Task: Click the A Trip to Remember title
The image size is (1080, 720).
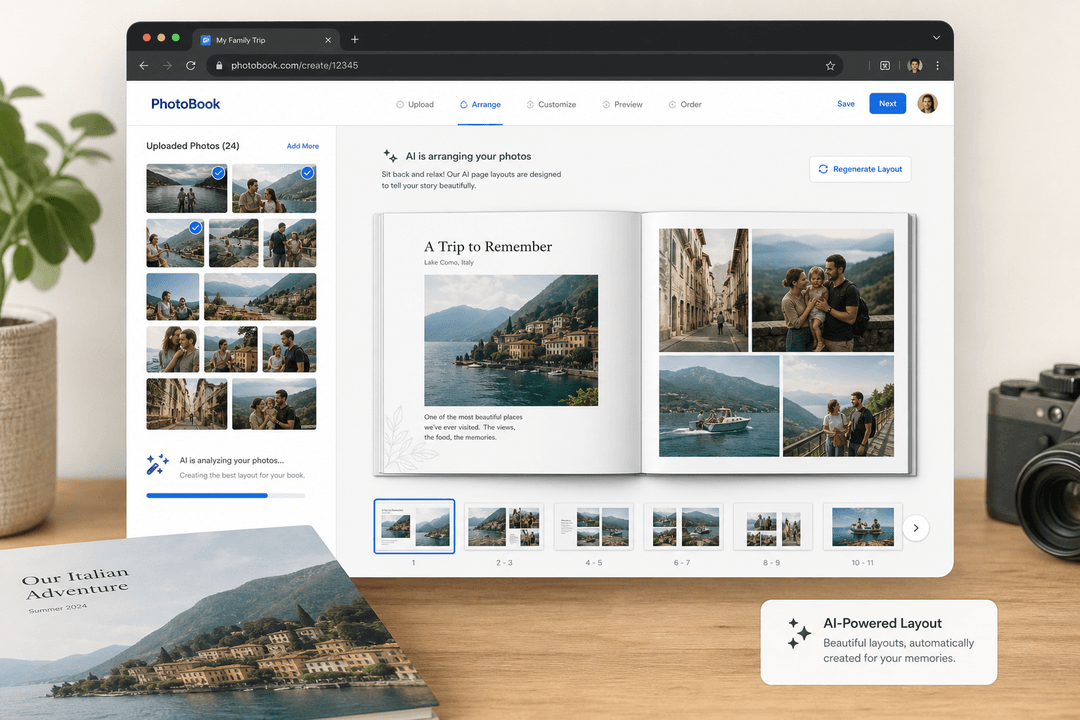Action: coord(488,247)
